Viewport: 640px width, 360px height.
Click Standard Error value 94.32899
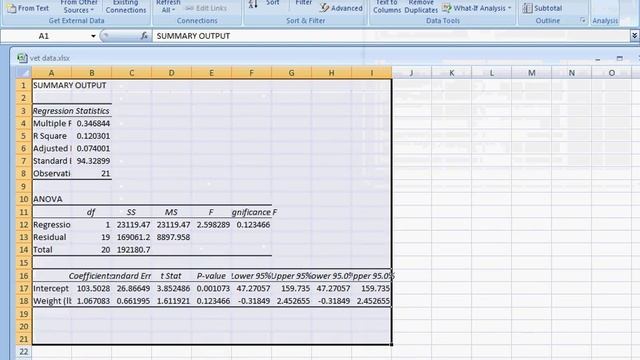pos(91,161)
